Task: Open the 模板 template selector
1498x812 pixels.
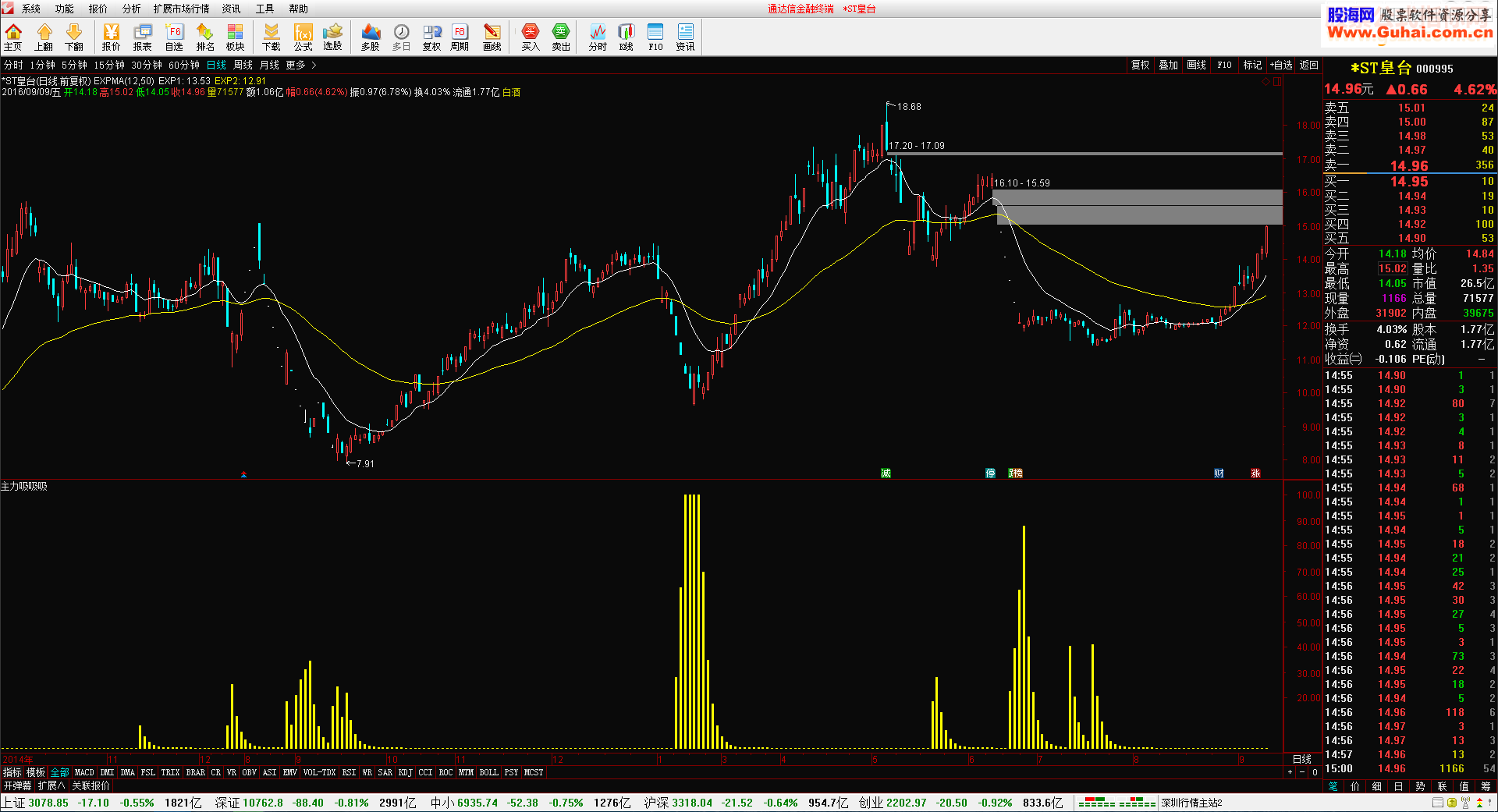Action: coord(36,772)
